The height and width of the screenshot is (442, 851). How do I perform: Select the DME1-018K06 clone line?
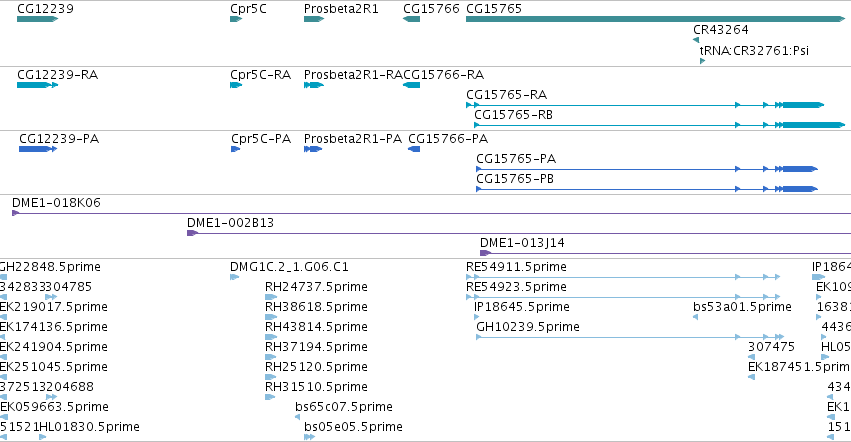[x=431, y=213]
